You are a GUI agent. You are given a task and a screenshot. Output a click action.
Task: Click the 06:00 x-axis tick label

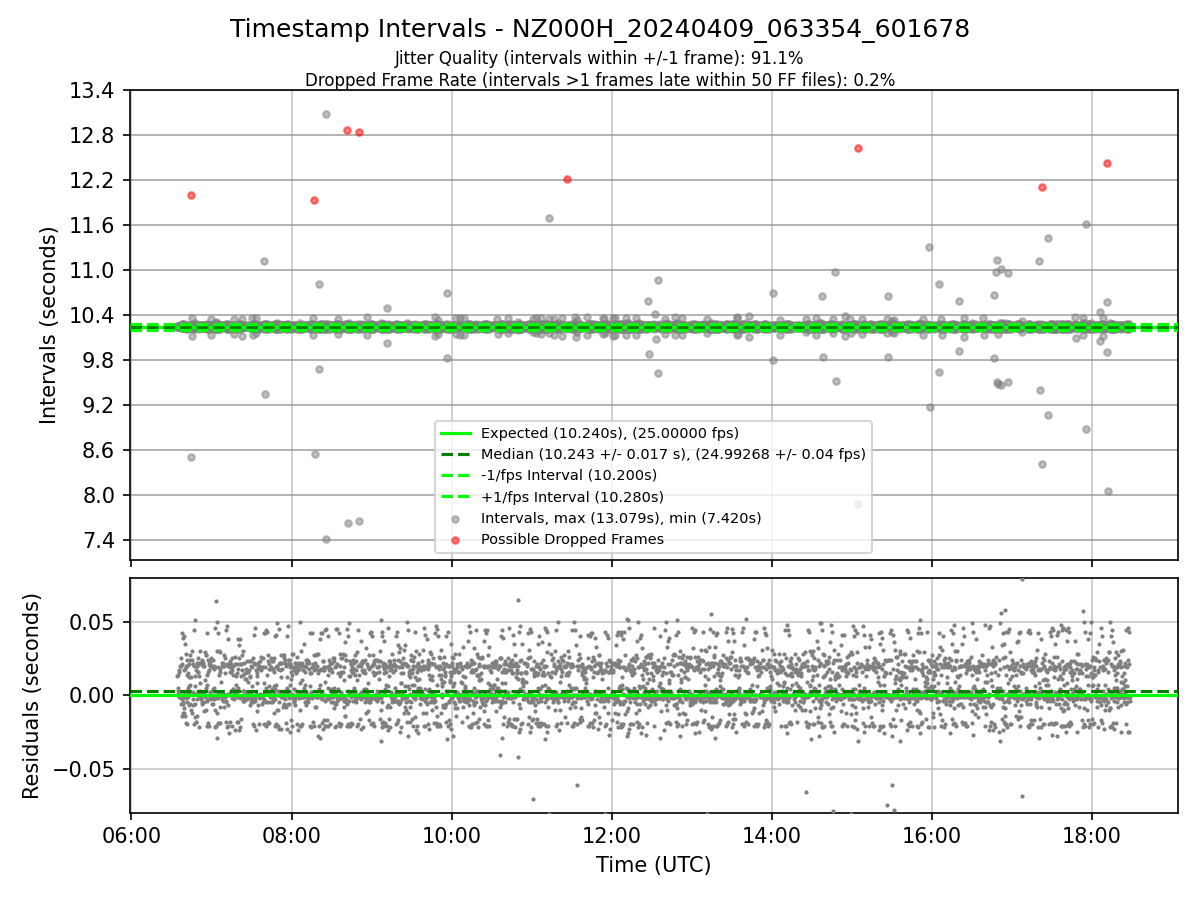131,835
